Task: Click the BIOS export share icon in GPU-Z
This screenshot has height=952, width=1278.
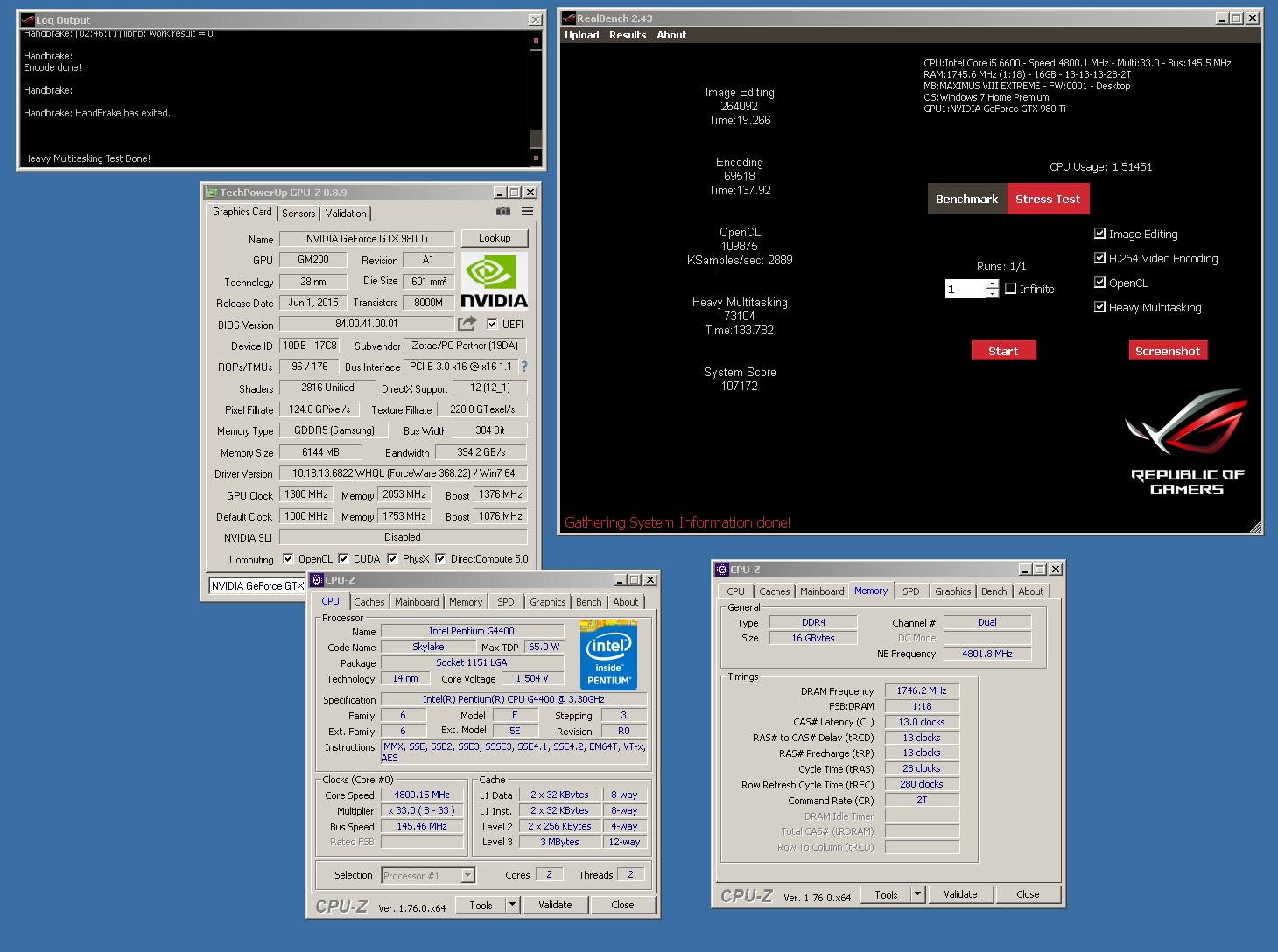Action: point(467,324)
